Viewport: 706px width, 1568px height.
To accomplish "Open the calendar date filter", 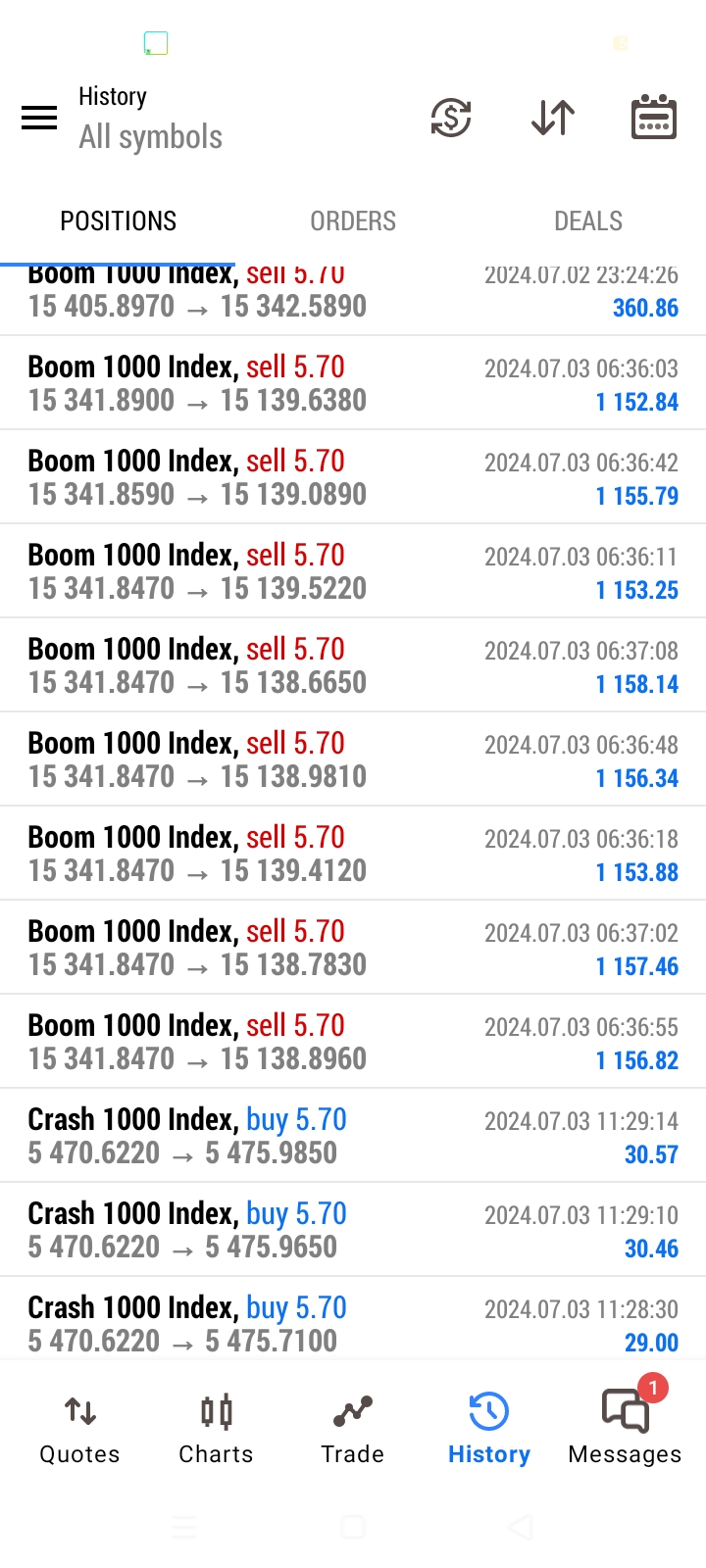I will pos(653,119).
